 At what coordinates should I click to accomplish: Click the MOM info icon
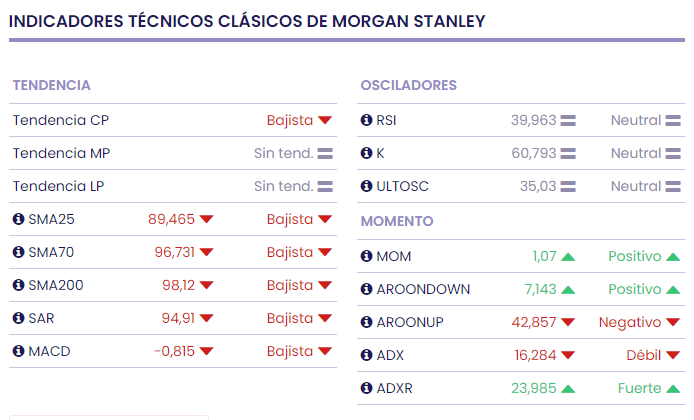coord(367,257)
